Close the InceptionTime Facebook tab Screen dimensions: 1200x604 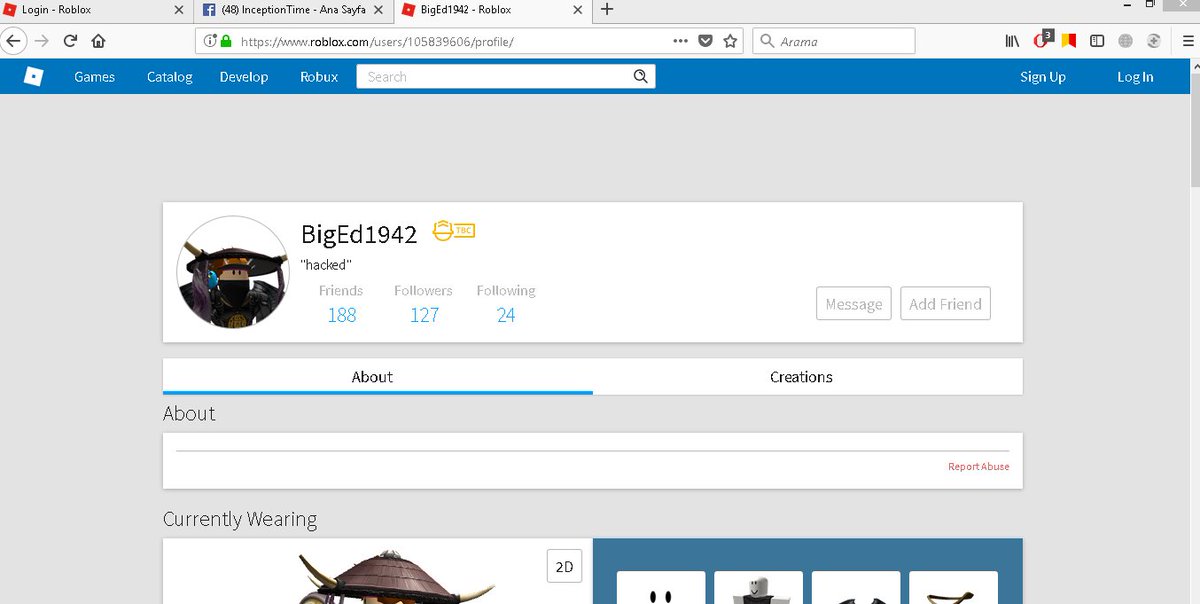378,10
